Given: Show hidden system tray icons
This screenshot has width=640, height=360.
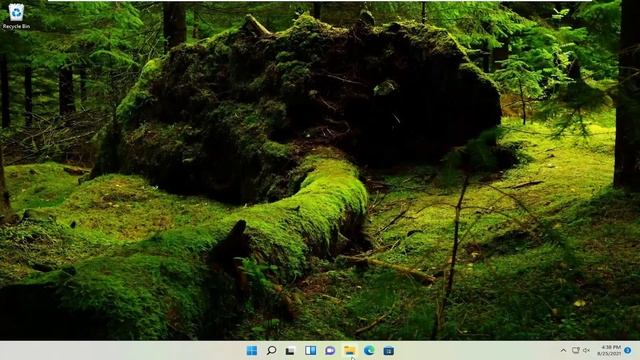Looking at the screenshot, I should click(x=563, y=350).
